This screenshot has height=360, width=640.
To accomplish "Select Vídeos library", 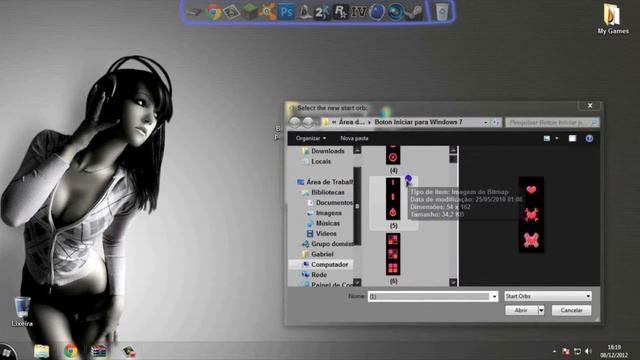I will (x=322, y=234).
